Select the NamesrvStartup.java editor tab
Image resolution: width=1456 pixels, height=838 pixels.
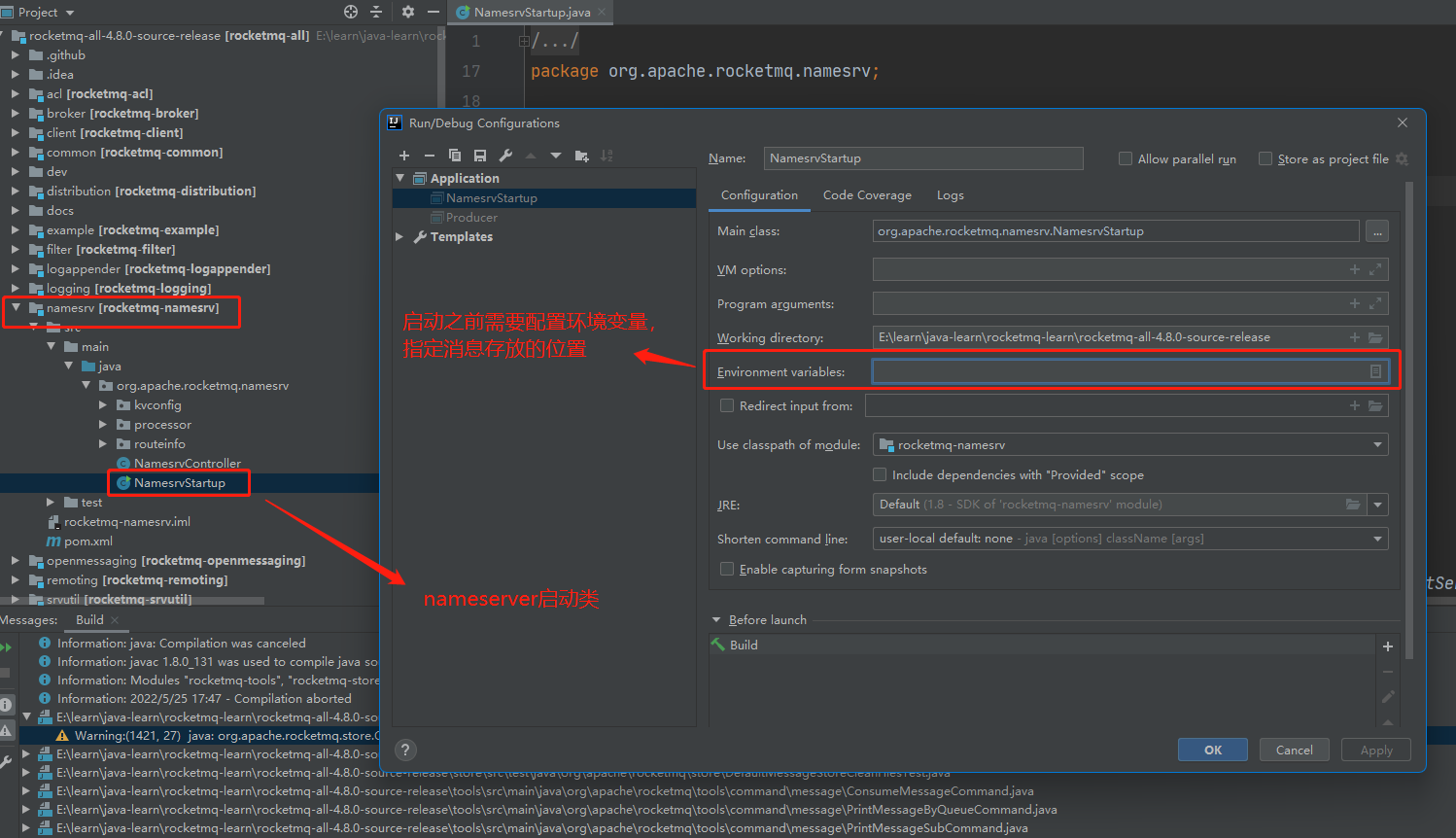[x=531, y=12]
